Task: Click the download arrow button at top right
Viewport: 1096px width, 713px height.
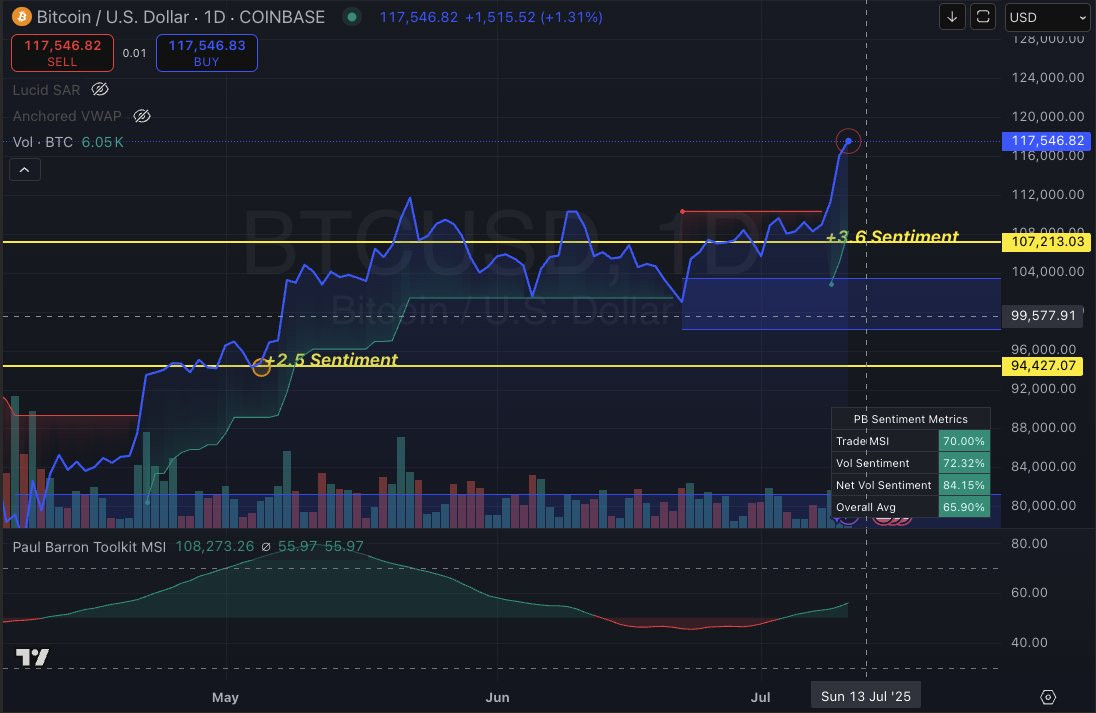Action: 952,17
